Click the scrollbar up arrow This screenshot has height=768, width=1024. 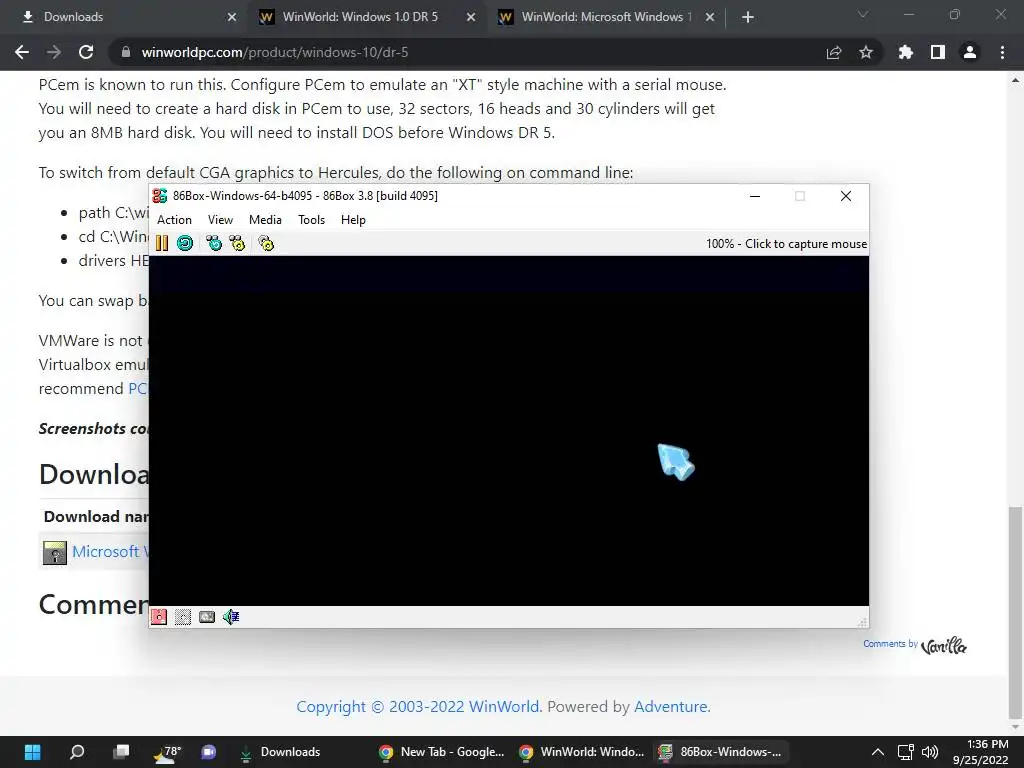click(1015, 81)
